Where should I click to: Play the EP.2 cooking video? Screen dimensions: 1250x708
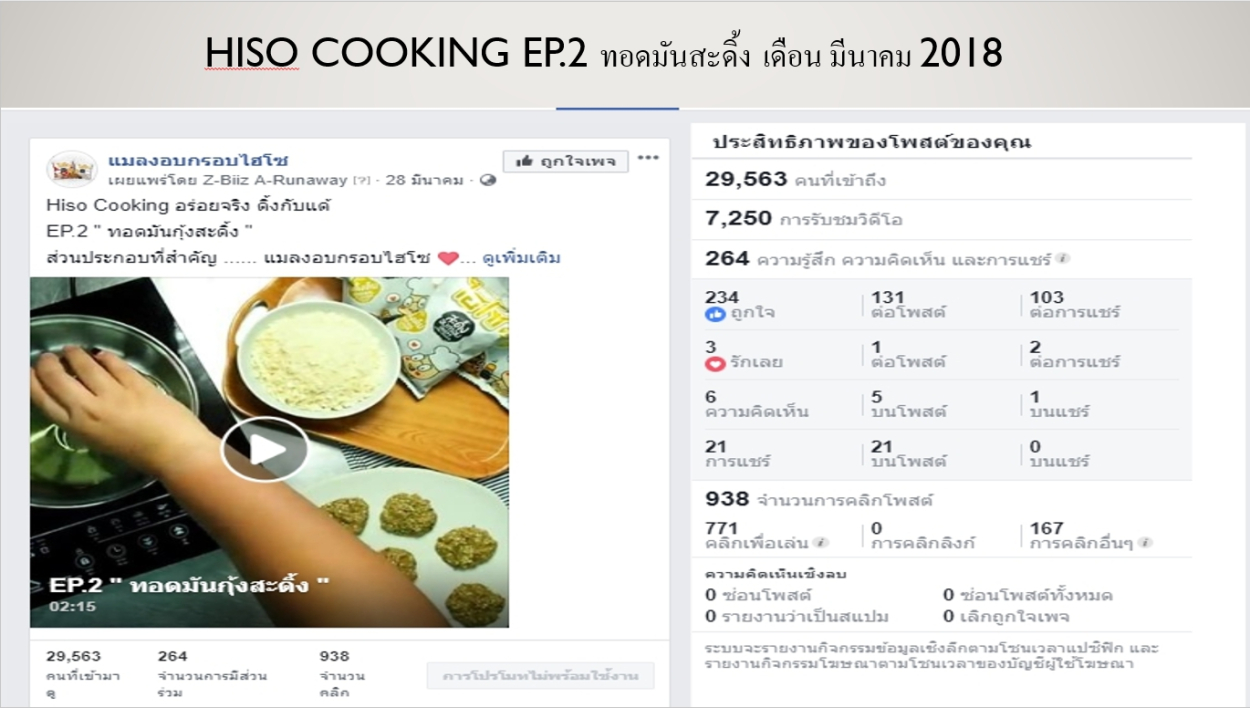[265, 450]
